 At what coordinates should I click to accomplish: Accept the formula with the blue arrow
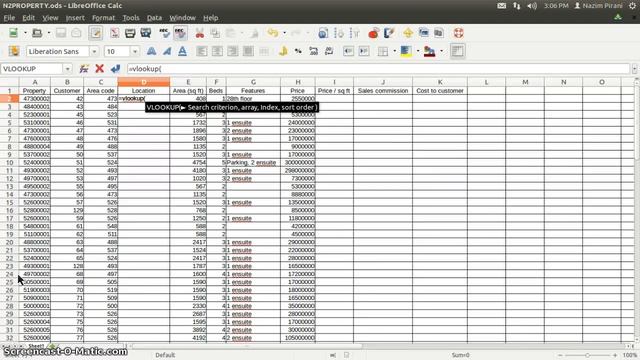pos(116,69)
